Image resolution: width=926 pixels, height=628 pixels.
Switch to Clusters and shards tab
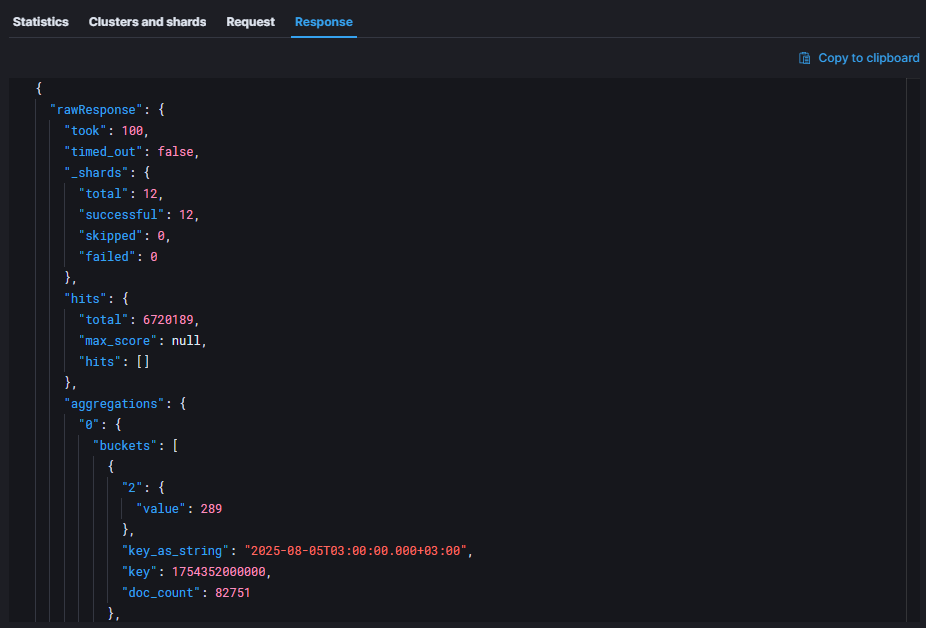[x=147, y=22]
